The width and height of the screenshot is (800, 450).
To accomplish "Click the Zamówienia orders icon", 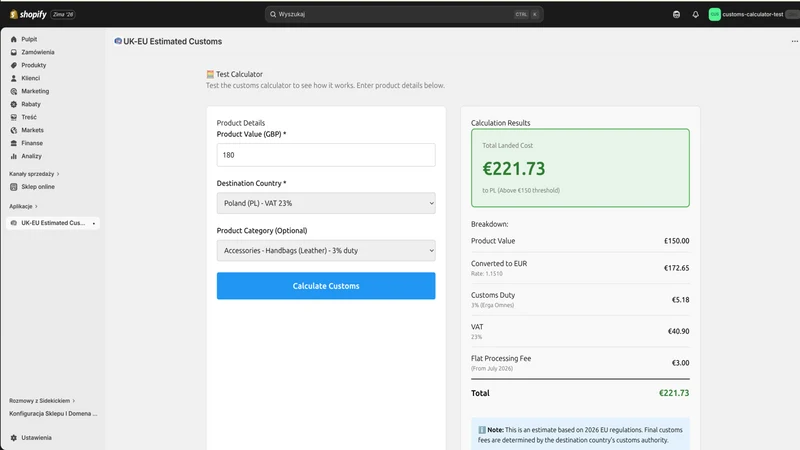I will tap(14, 52).
